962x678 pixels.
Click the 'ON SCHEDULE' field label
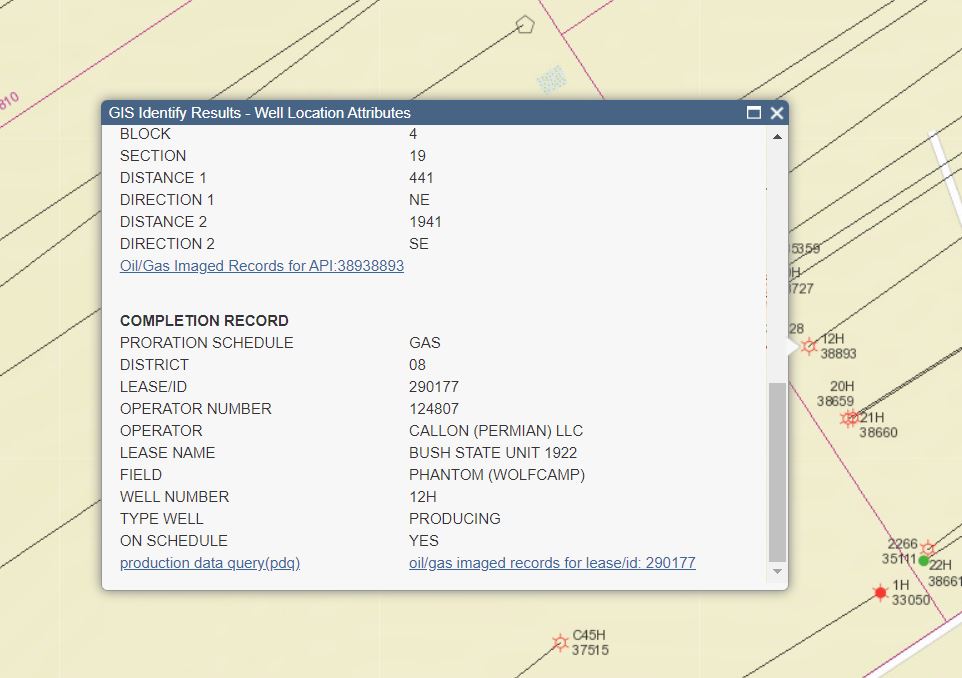174,541
